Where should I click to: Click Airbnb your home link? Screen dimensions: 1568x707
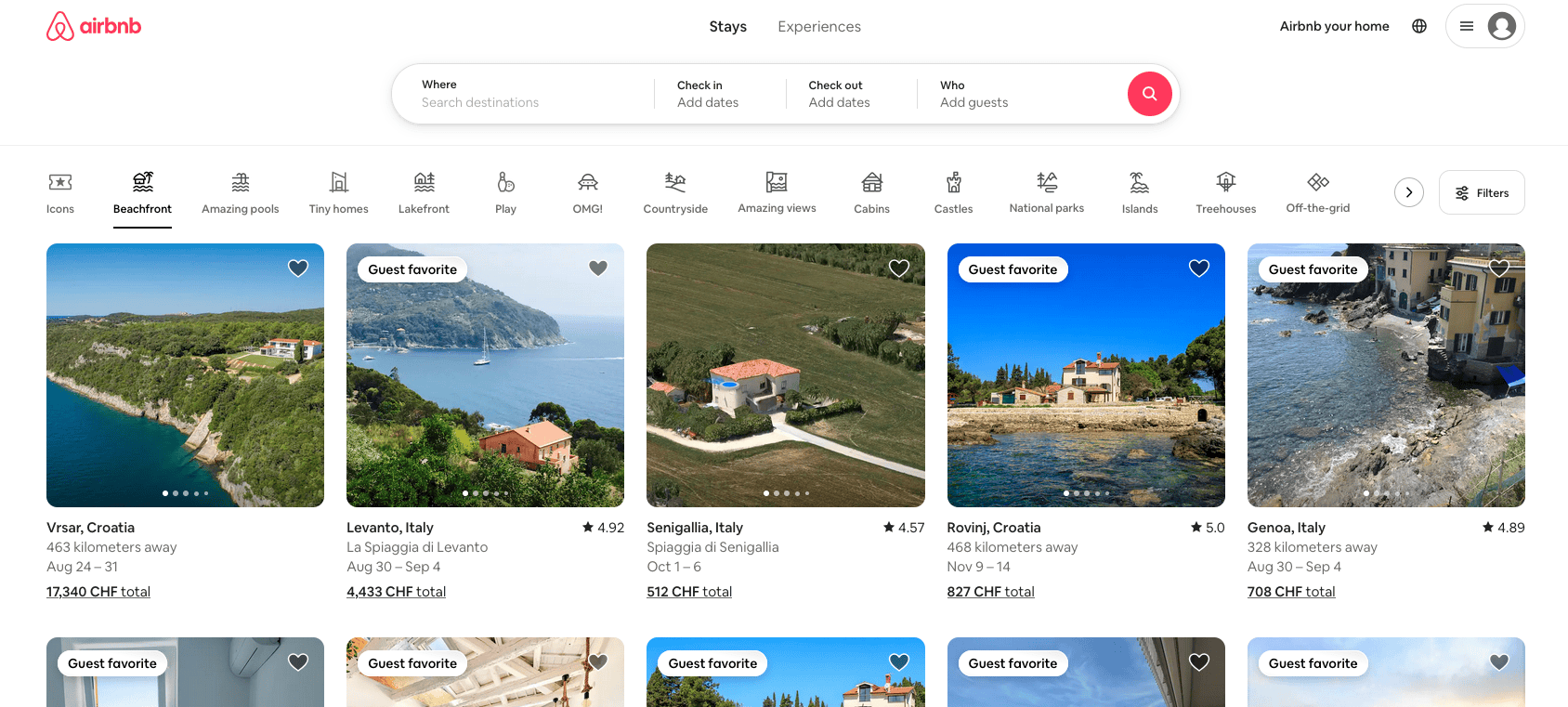click(x=1335, y=26)
